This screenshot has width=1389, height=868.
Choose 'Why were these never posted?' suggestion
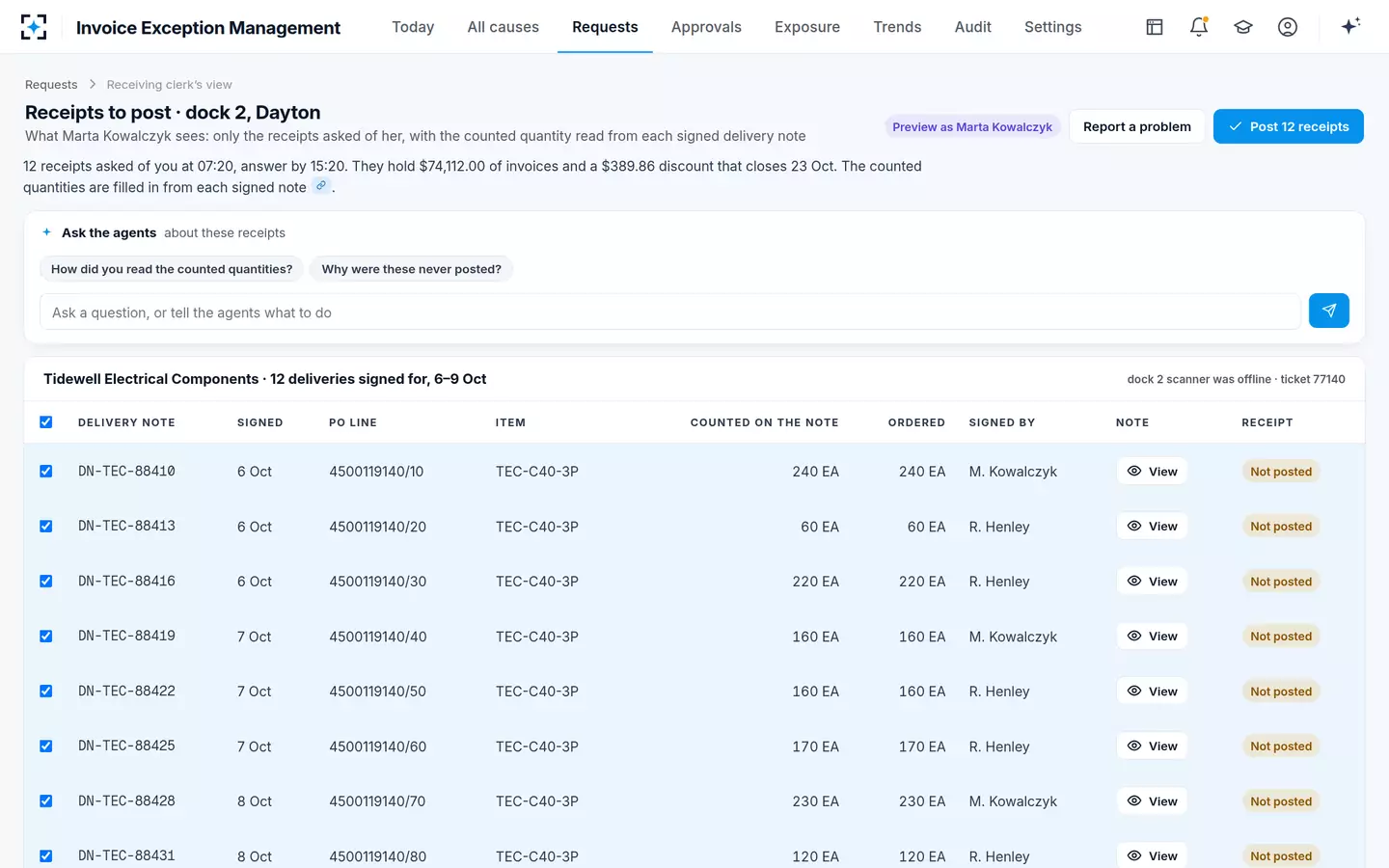point(412,269)
